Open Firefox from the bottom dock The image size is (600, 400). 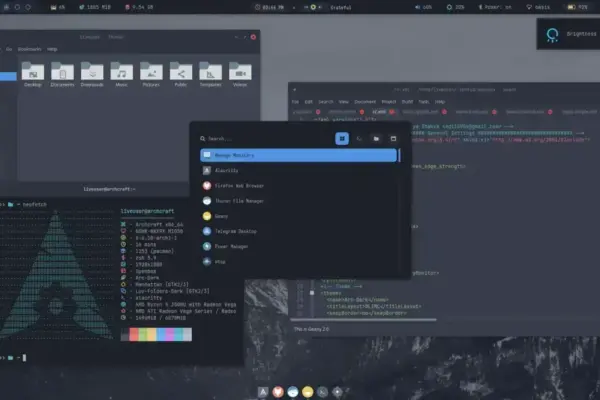278,392
